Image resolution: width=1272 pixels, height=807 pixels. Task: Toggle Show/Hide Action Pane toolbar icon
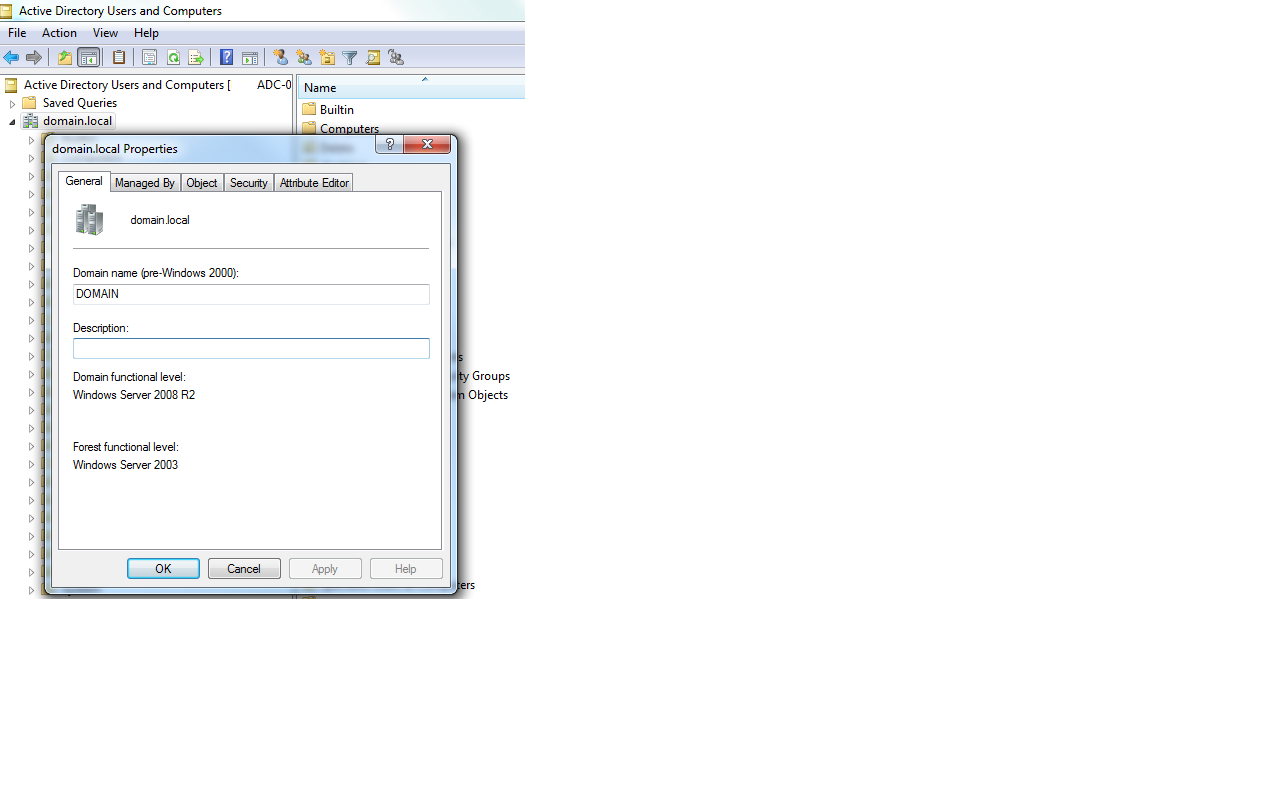[x=250, y=58]
